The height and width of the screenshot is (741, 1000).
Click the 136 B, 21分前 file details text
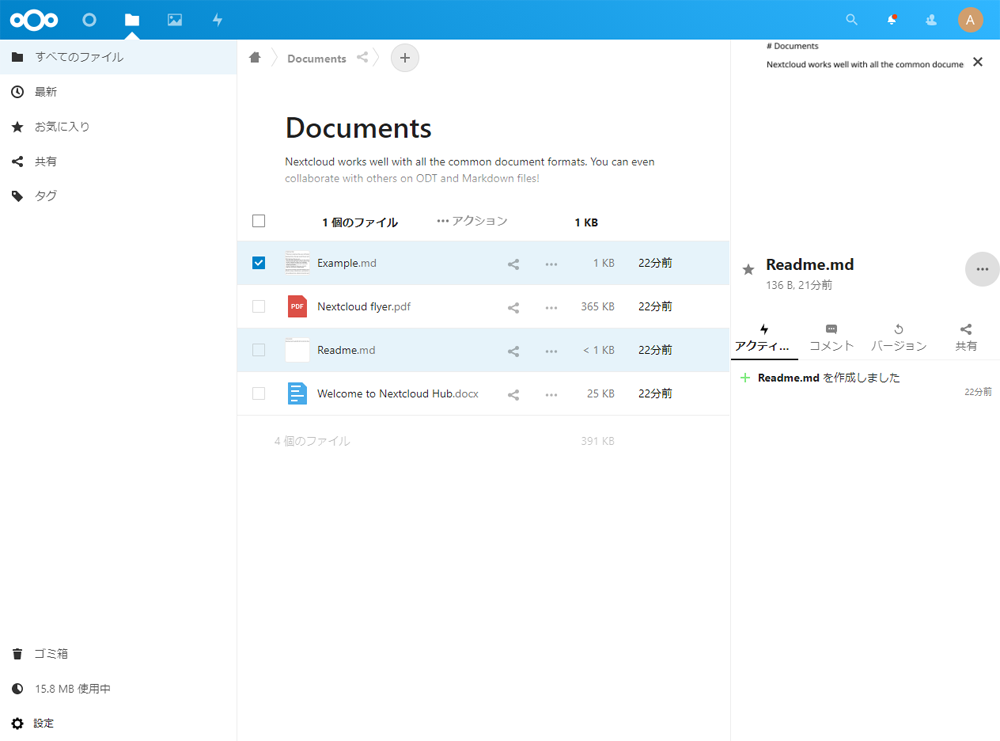(799, 285)
